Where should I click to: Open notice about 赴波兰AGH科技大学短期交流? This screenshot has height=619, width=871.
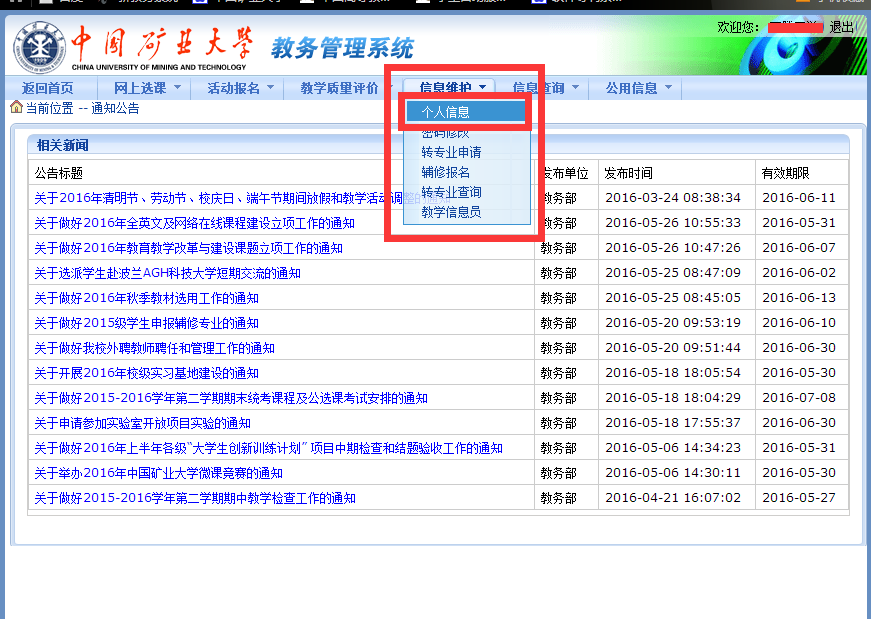point(167,273)
